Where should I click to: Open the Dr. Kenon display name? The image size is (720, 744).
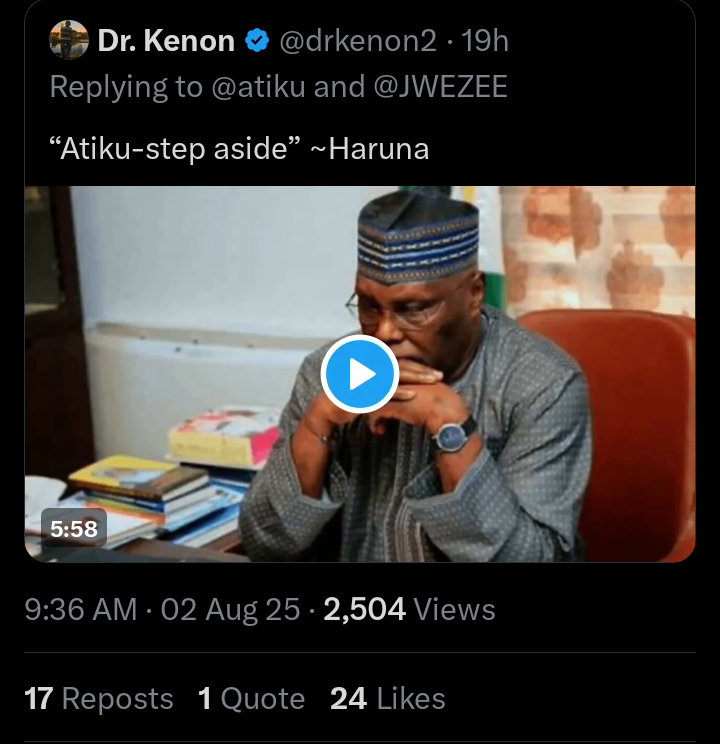tap(166, 41)
